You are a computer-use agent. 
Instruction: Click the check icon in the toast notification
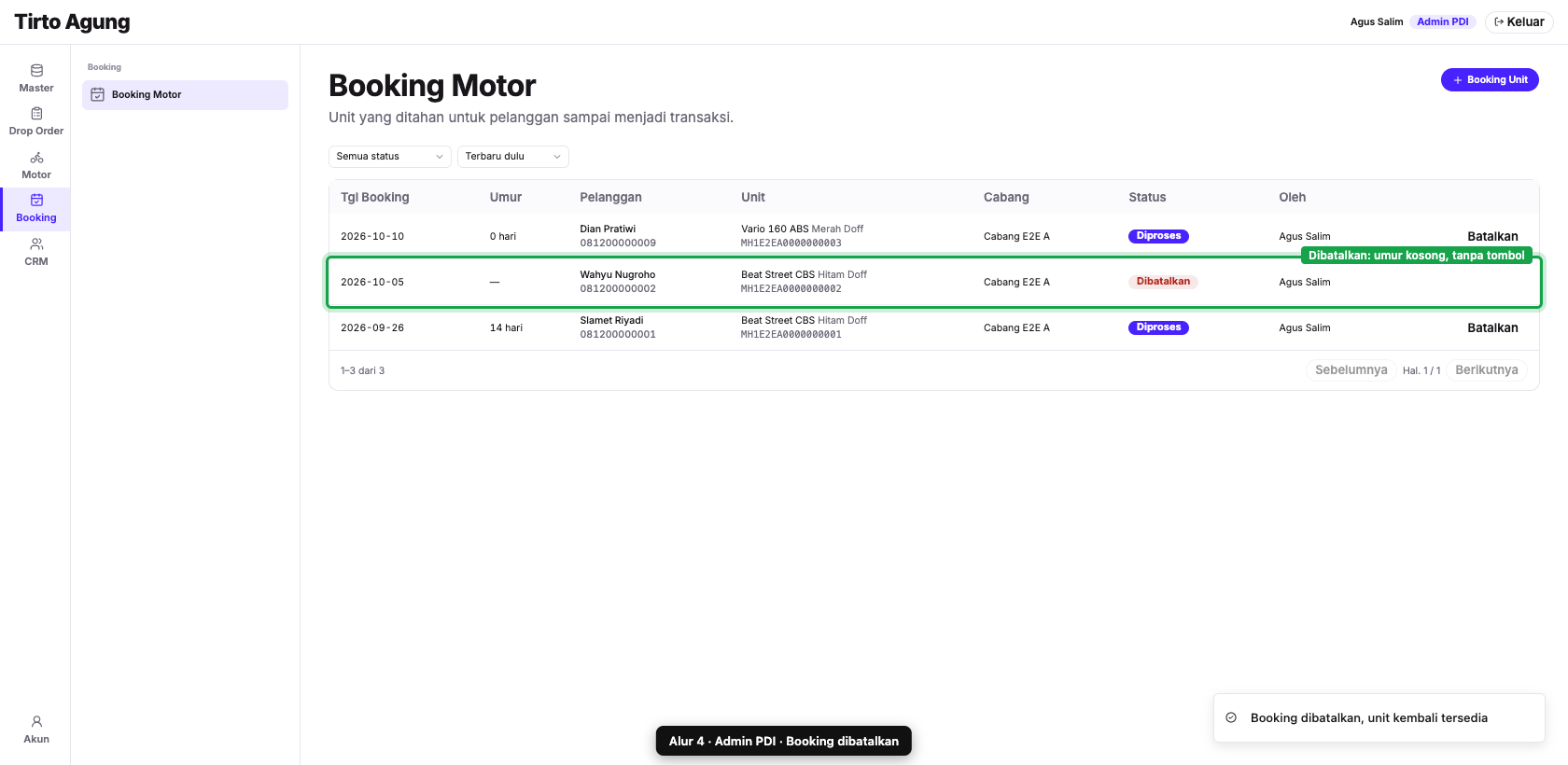click(1231, 717)
